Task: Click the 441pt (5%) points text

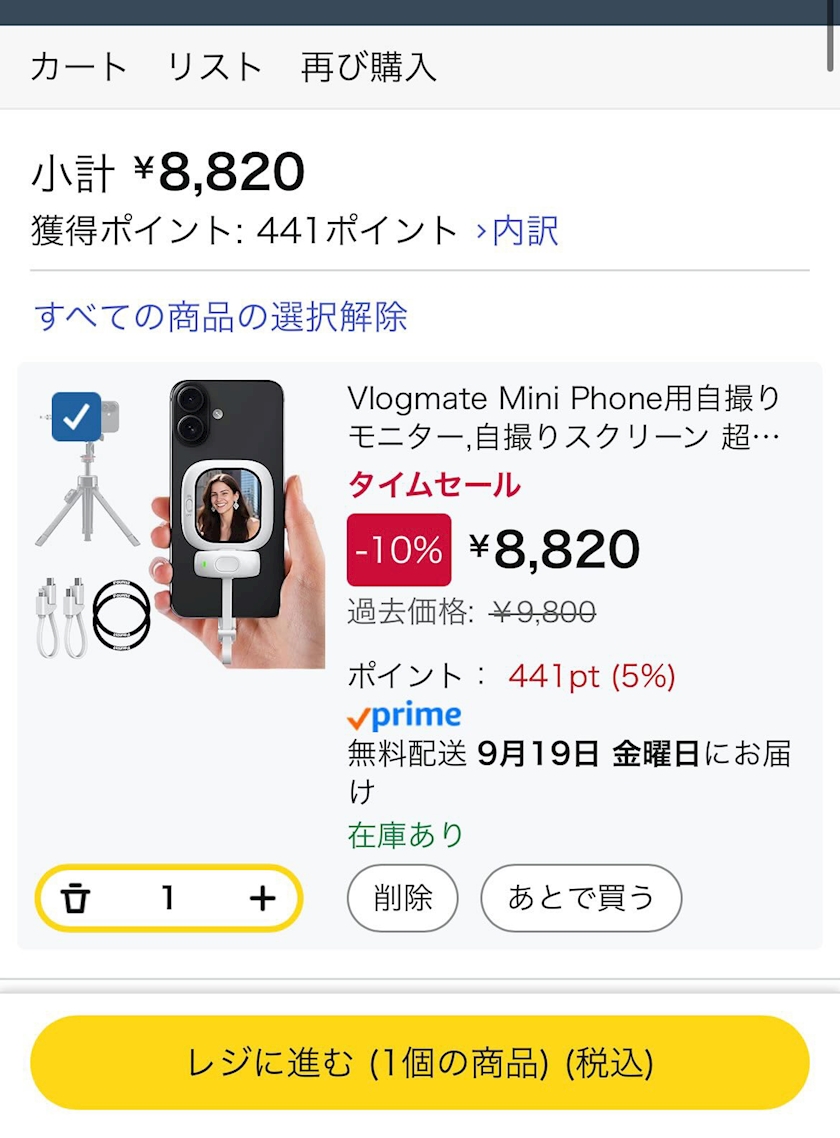Action: click(x=592, y=676)
